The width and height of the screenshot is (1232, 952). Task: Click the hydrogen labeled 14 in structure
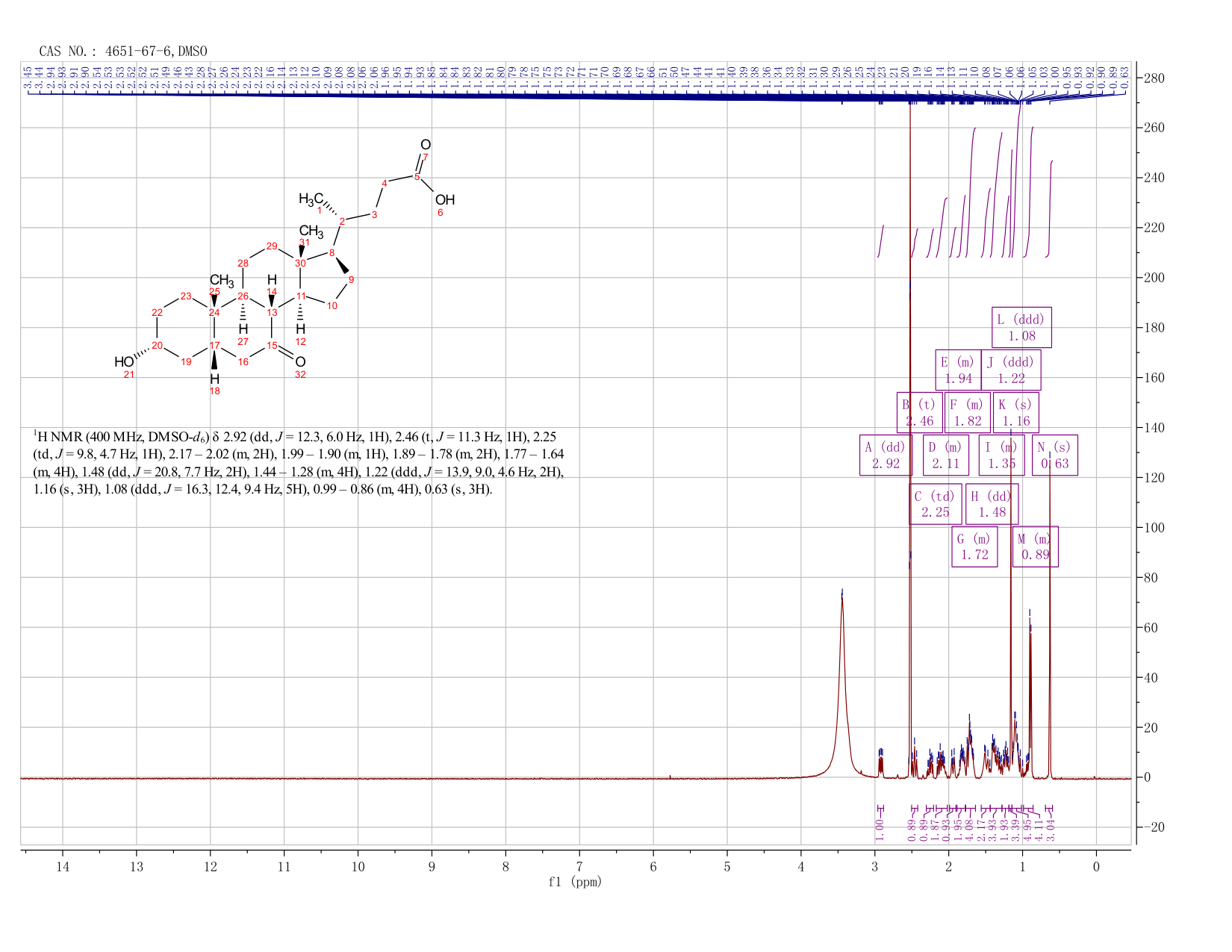(x=272, y=280)
